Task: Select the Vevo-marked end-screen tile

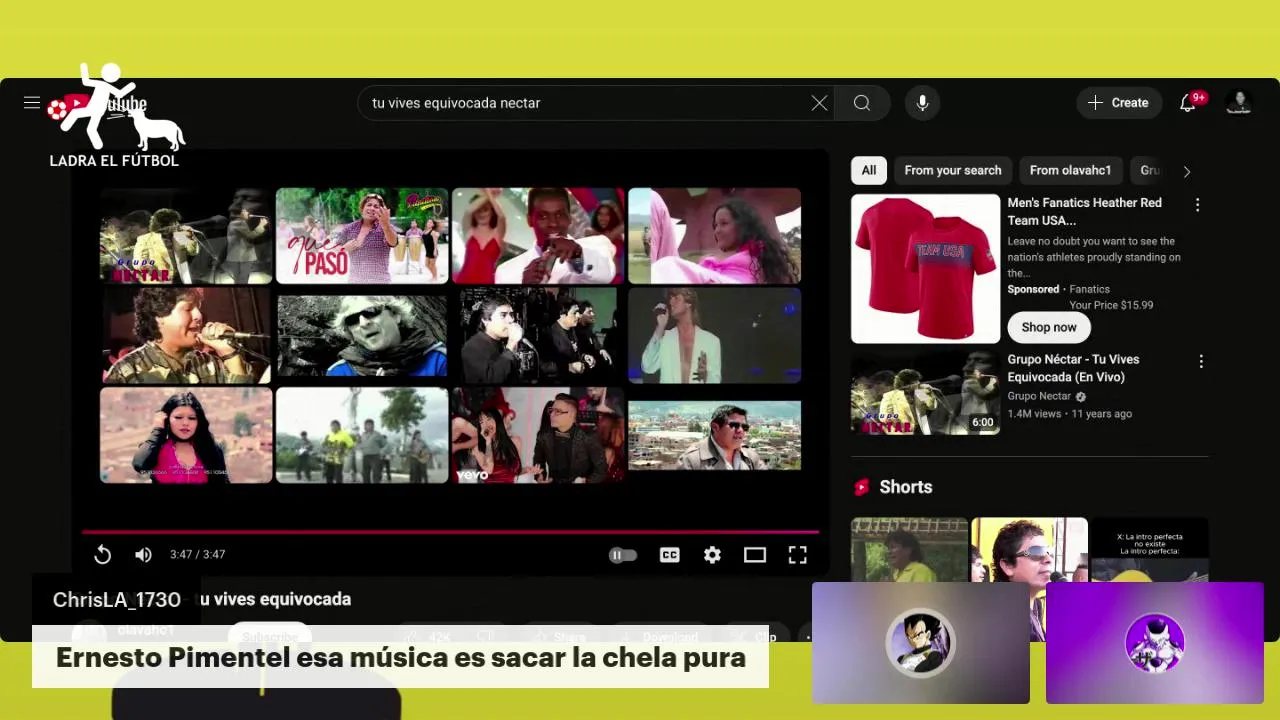Action: click(538, 436)
